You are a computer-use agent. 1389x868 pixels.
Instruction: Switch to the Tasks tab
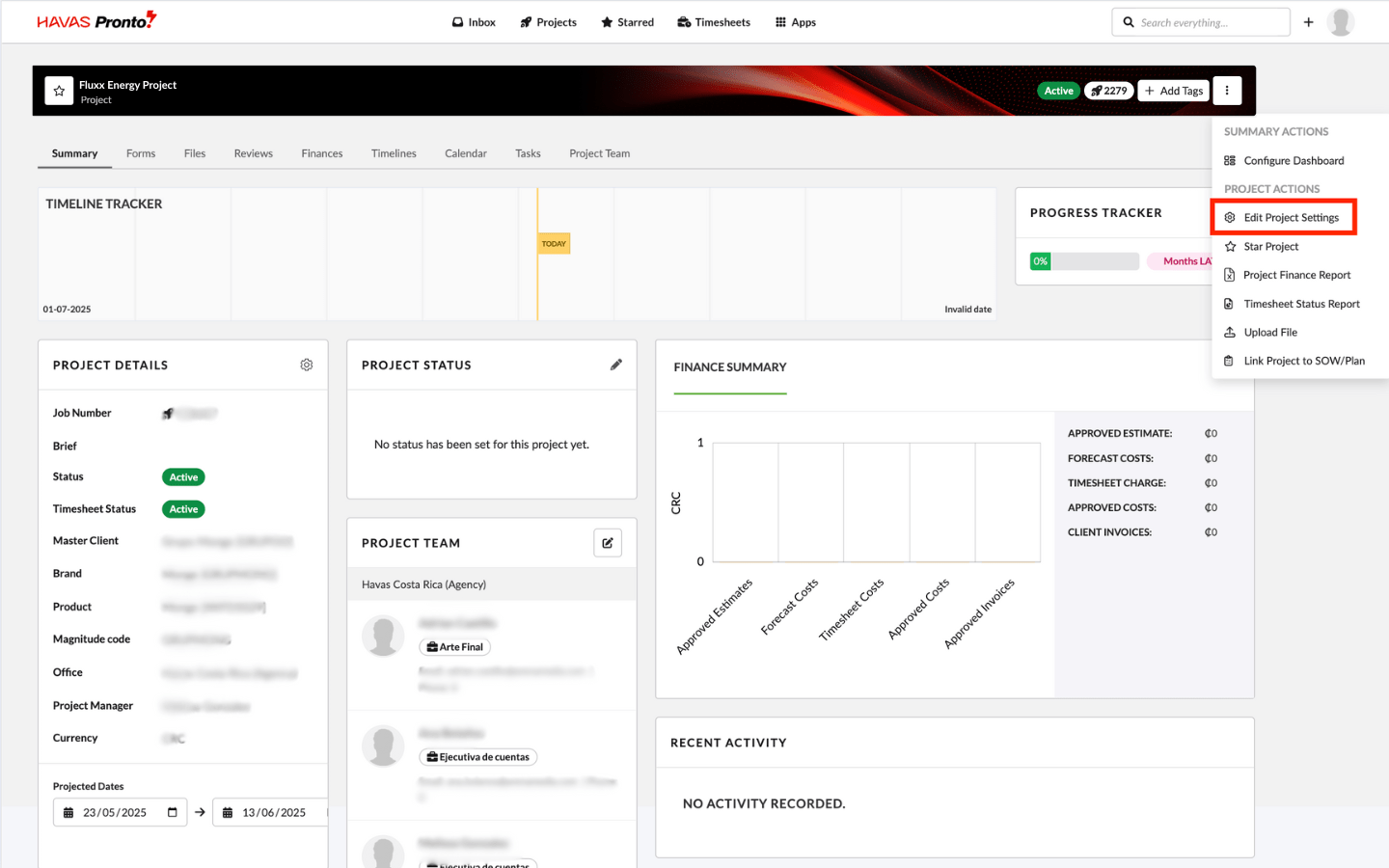click(528, 153)
